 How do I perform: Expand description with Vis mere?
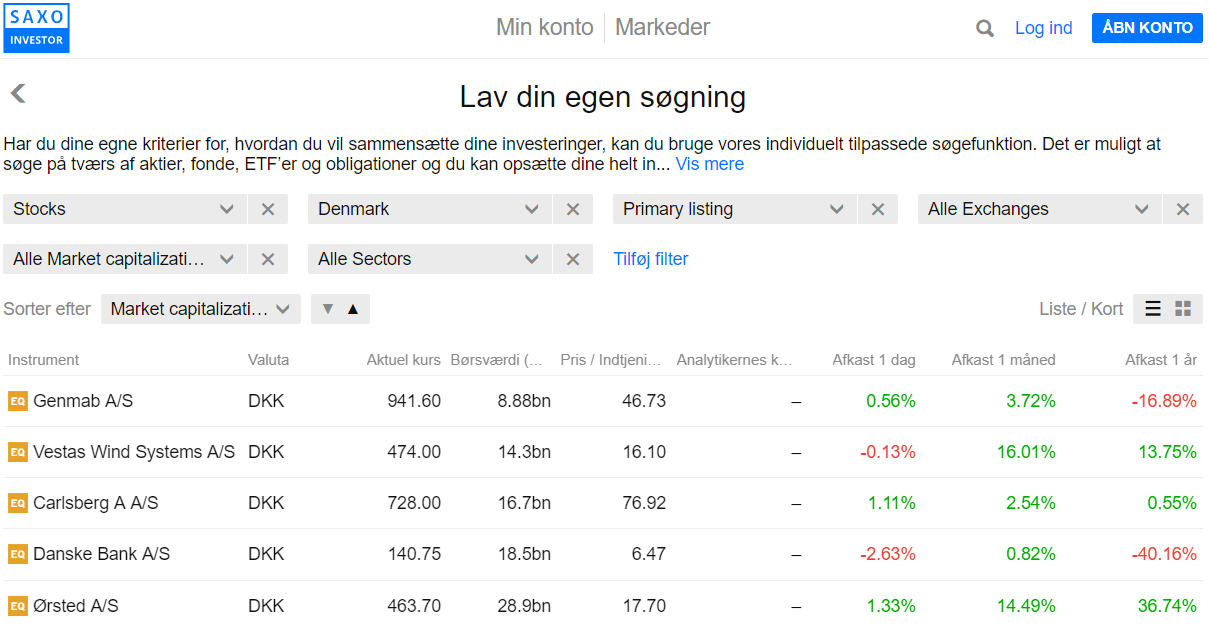coord(710,164)
